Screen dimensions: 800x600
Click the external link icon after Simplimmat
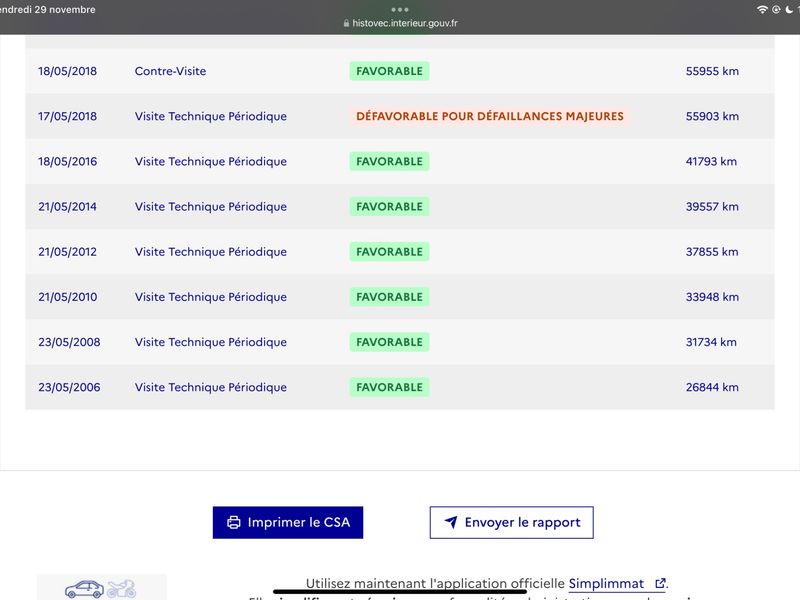click(x=660, y=583)
